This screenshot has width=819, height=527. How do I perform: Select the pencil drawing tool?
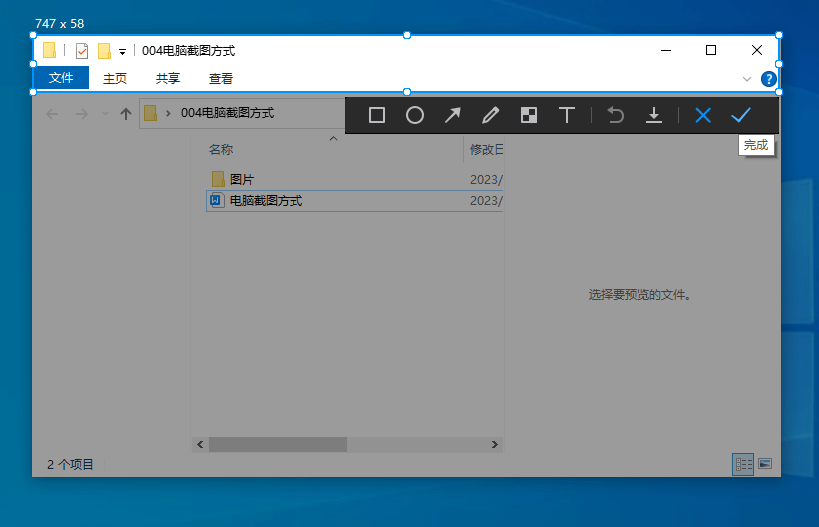490,115
